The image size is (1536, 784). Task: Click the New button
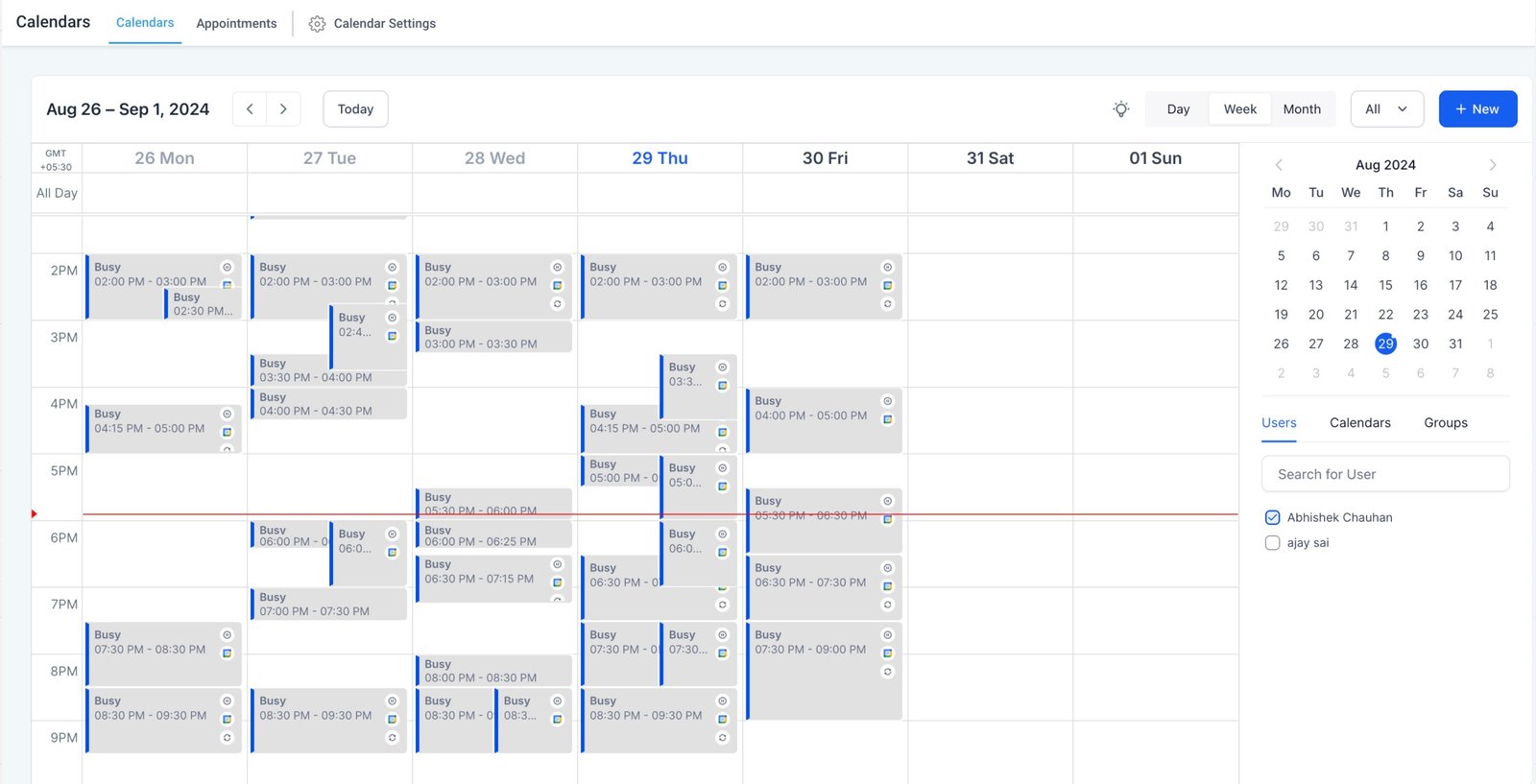[x=1476, y=109]
